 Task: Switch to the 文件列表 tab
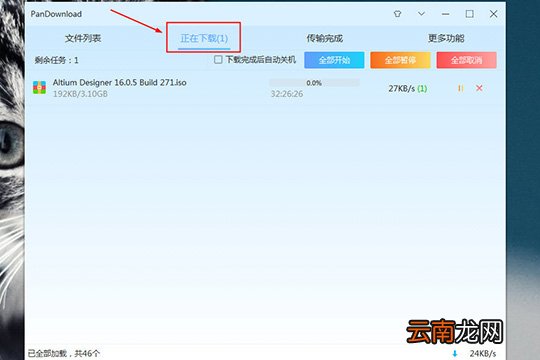click(83, 38)
